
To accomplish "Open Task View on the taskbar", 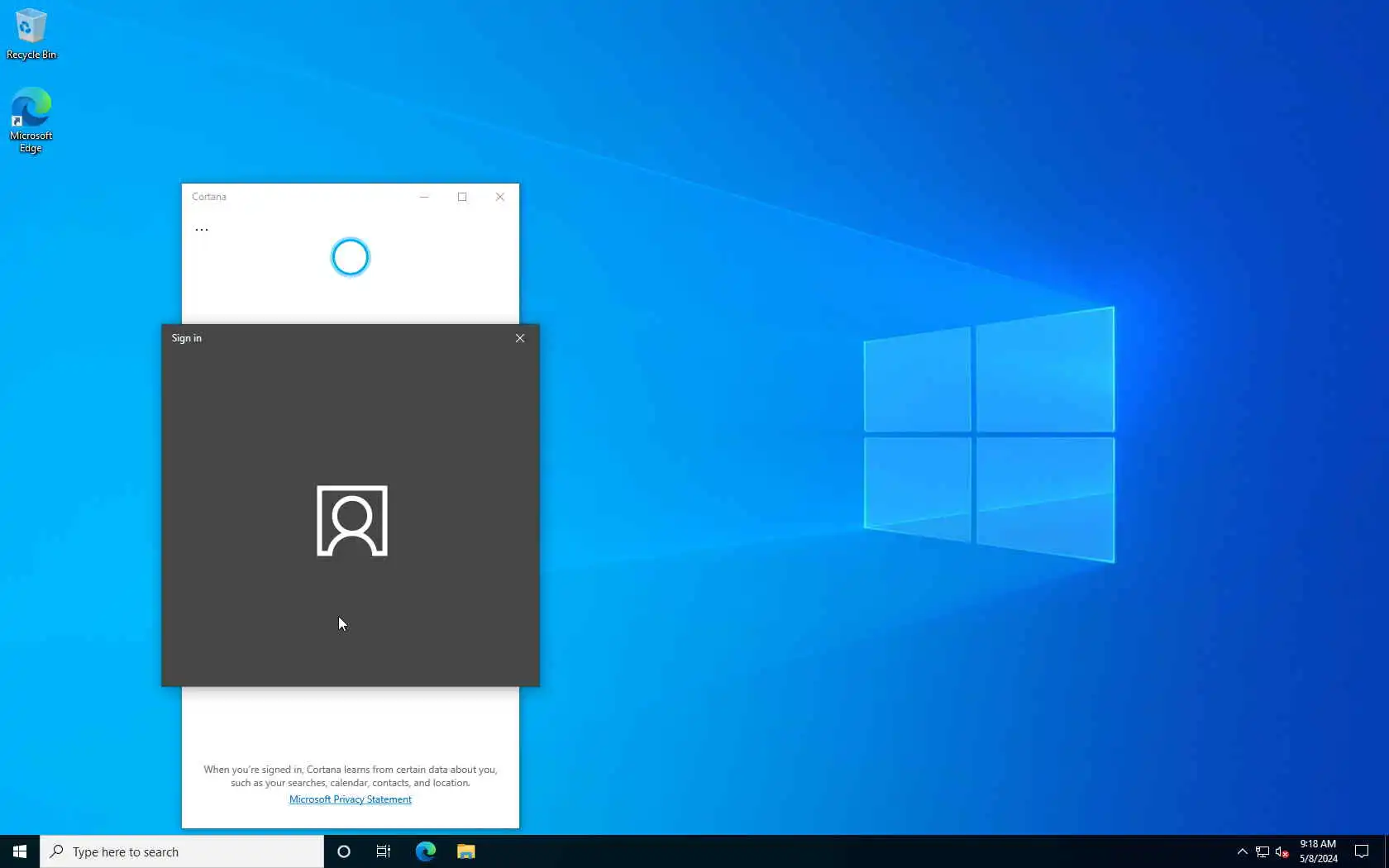I will point(384,851).
